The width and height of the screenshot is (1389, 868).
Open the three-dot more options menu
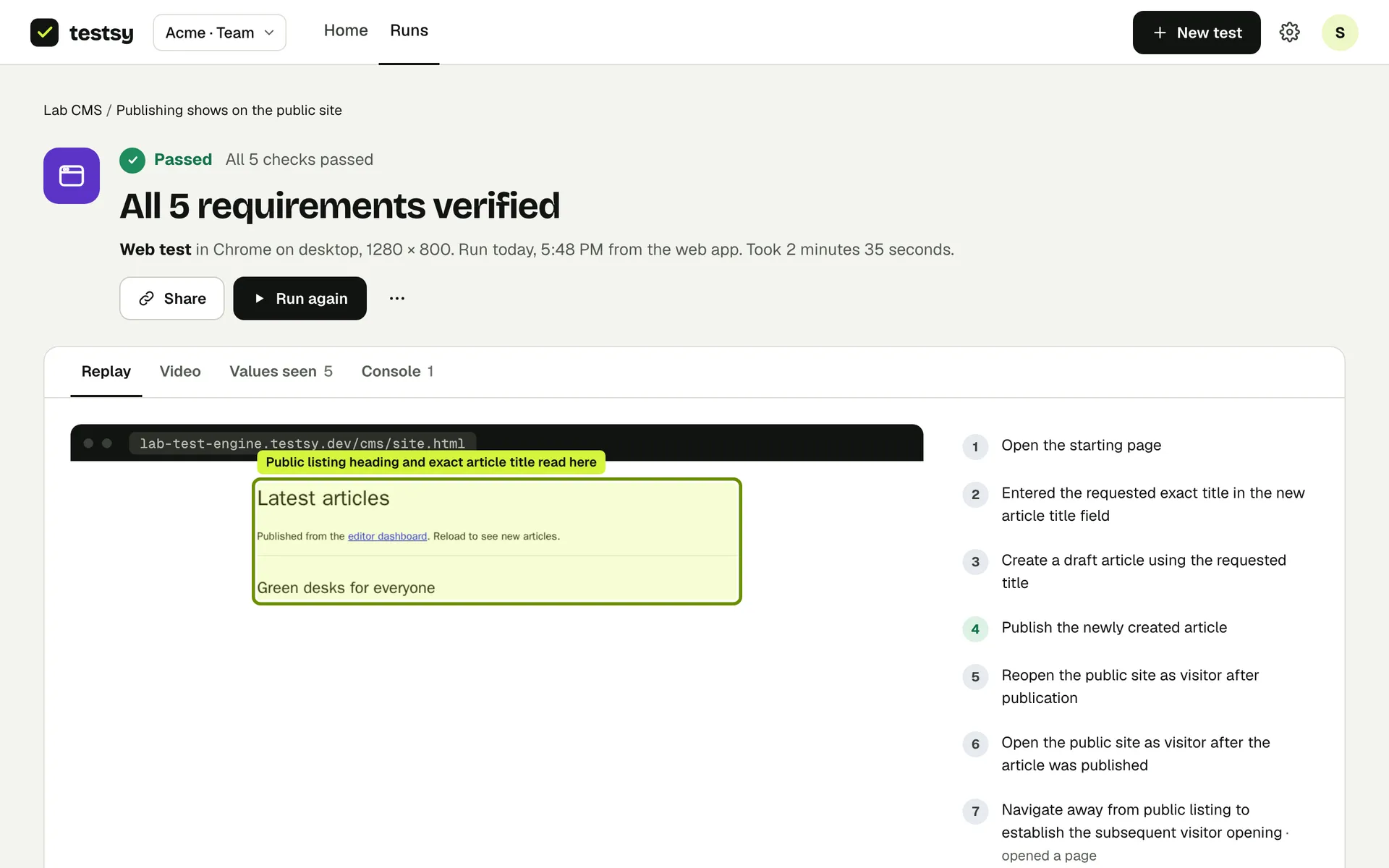(397, 298)
